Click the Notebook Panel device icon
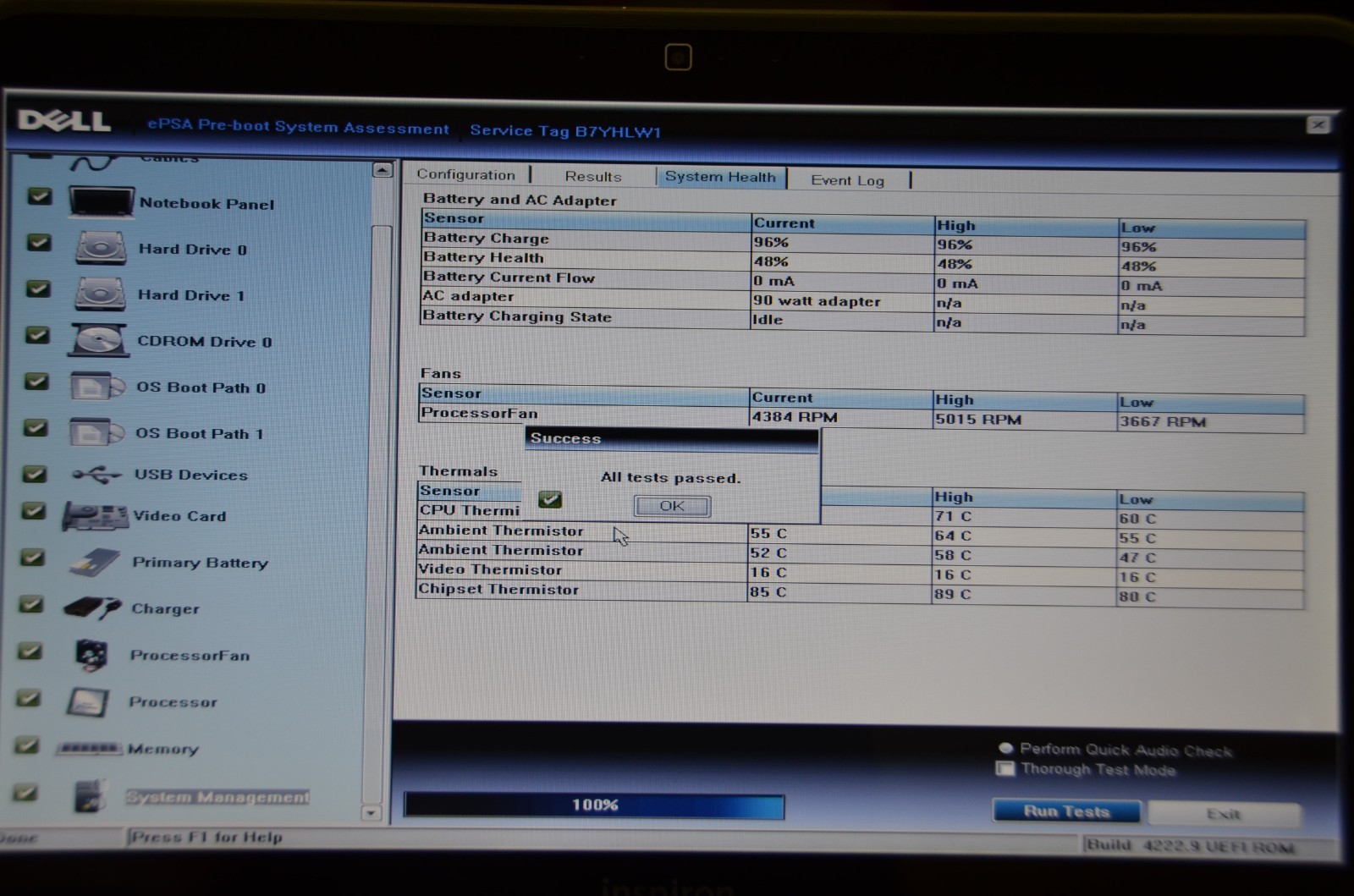The image size is (1354, 896). 102,202
